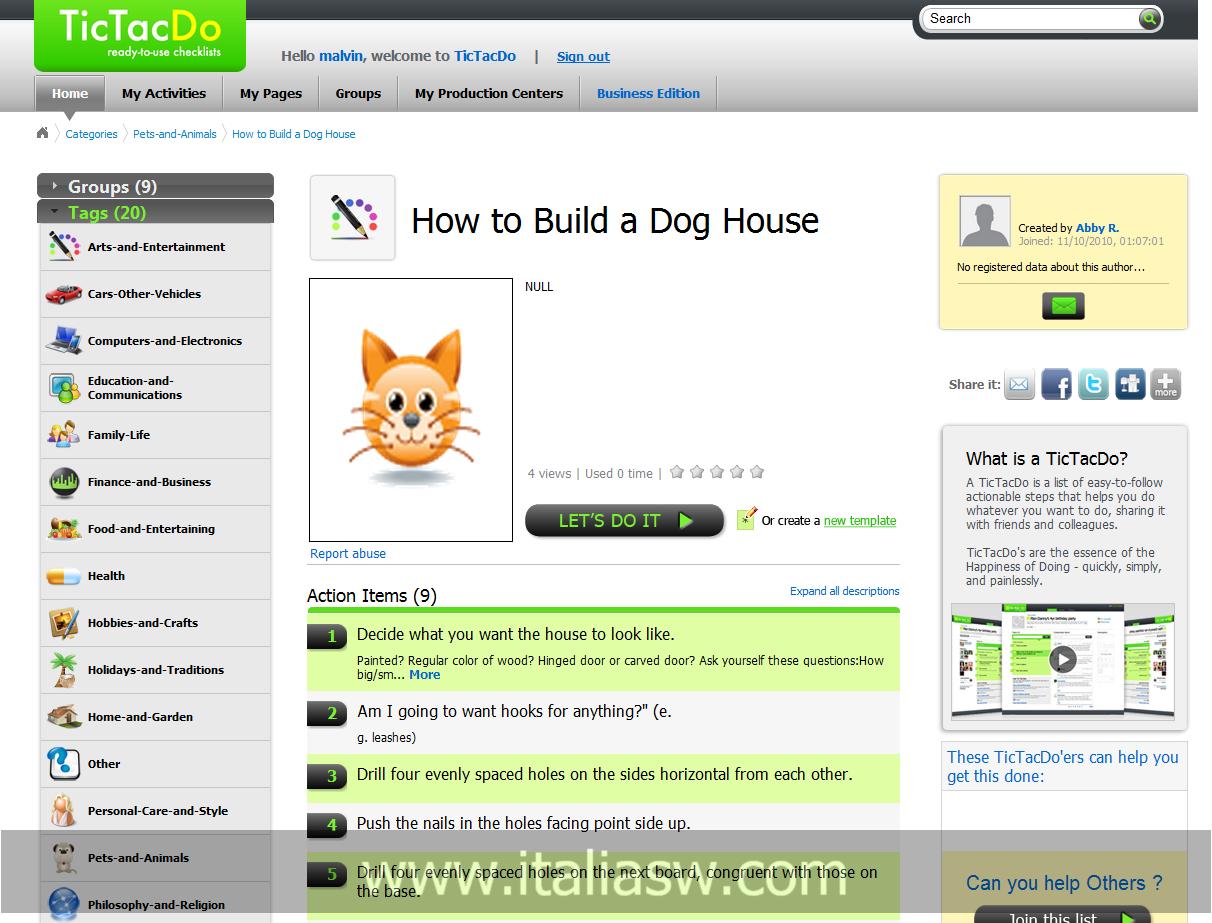This screenshot has width=1212, height=923.
Task: Share via email envelope icon
Action: click(x=1019, y=384)
